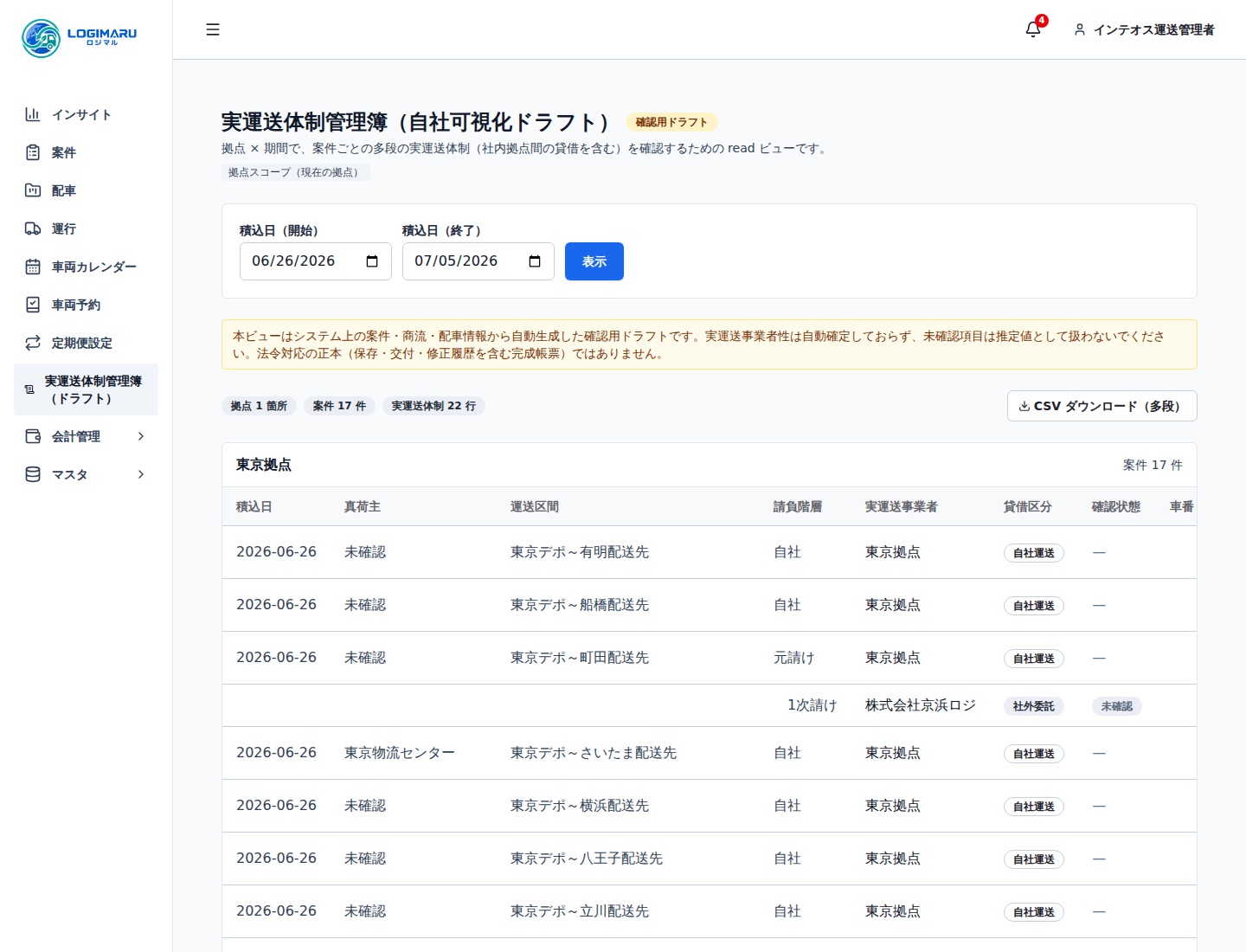Click 東京デポ～八王子配送先 cell
Image resolution: width=1246 pixels, height=952 pixels.
(x=587, y=859)
